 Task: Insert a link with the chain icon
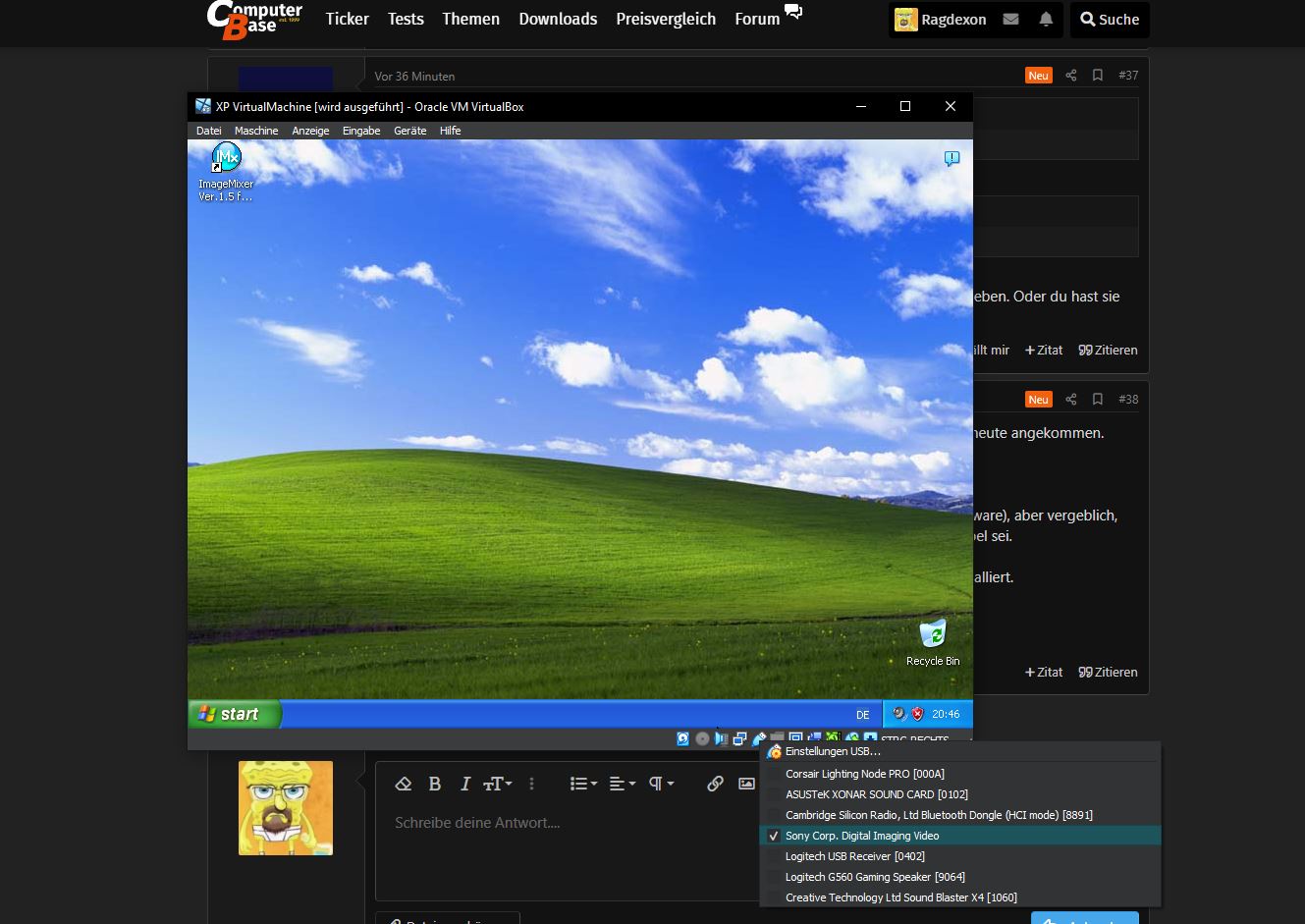715,784
